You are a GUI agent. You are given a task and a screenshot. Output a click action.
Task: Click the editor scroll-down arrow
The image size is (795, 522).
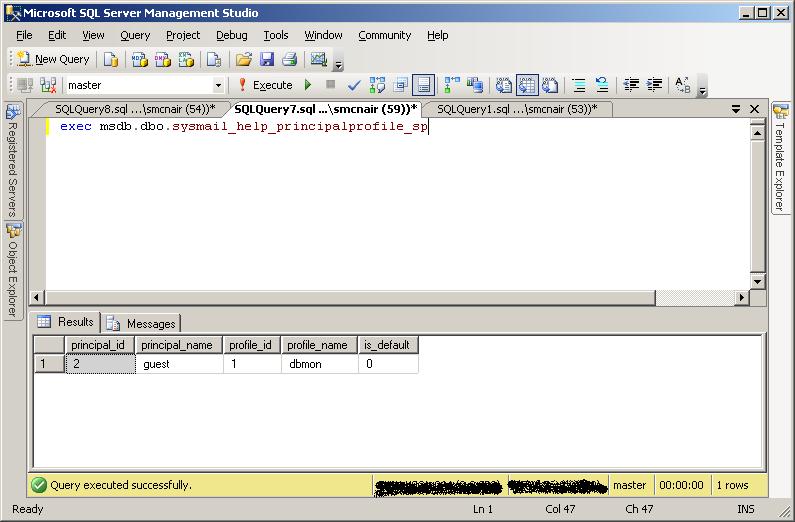[x=757, y=281]
